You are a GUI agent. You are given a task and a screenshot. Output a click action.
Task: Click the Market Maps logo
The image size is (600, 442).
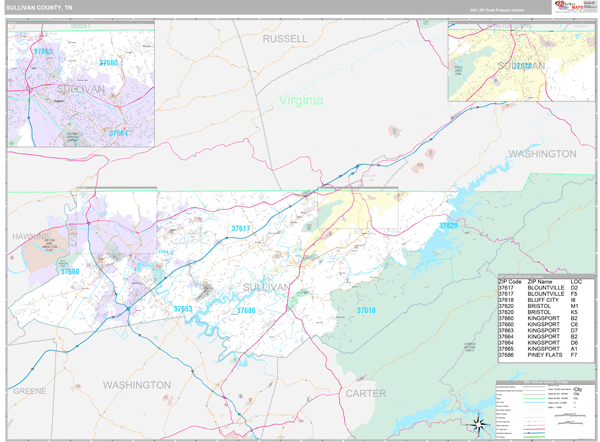(572, 7)
